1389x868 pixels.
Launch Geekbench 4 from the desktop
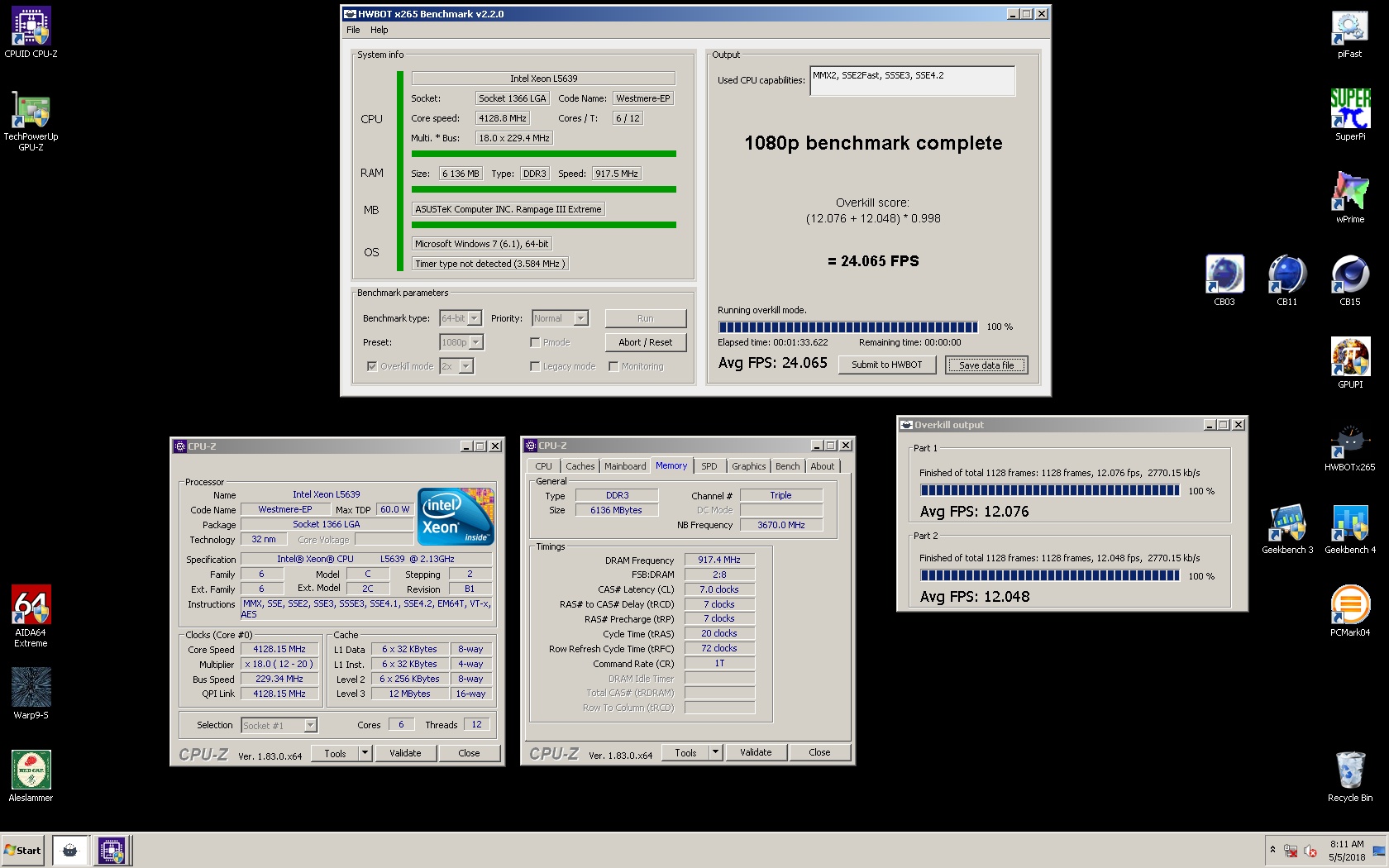click(1349, 529)
